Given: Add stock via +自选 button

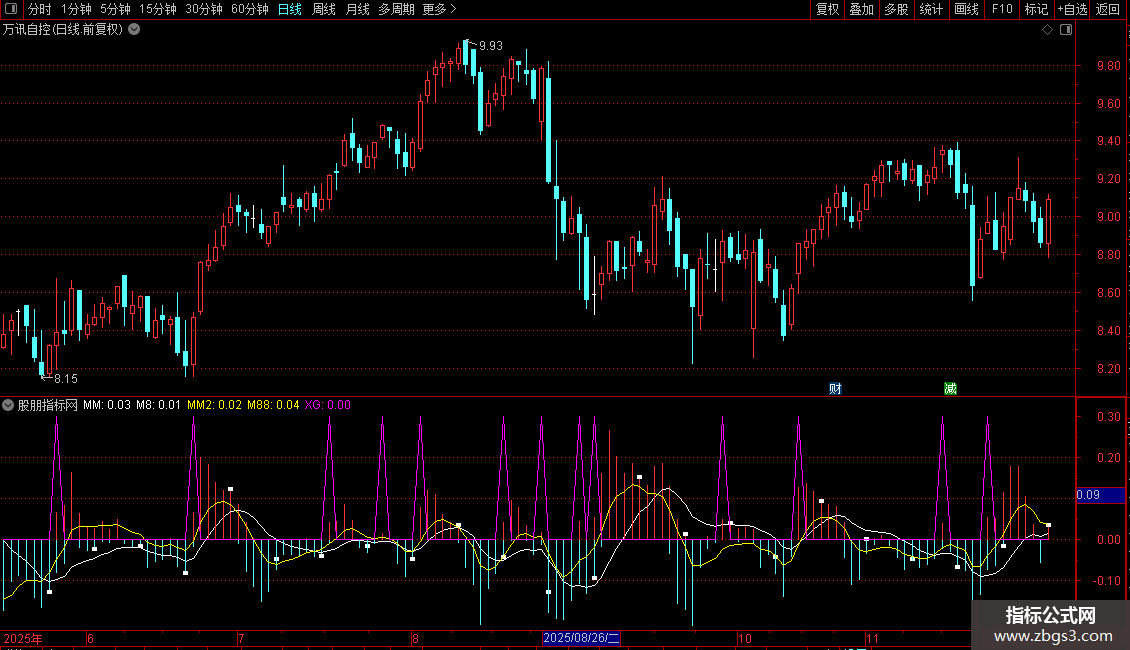Looking at the screenshot, I should pyautogui.click(x=1072, y=9).
